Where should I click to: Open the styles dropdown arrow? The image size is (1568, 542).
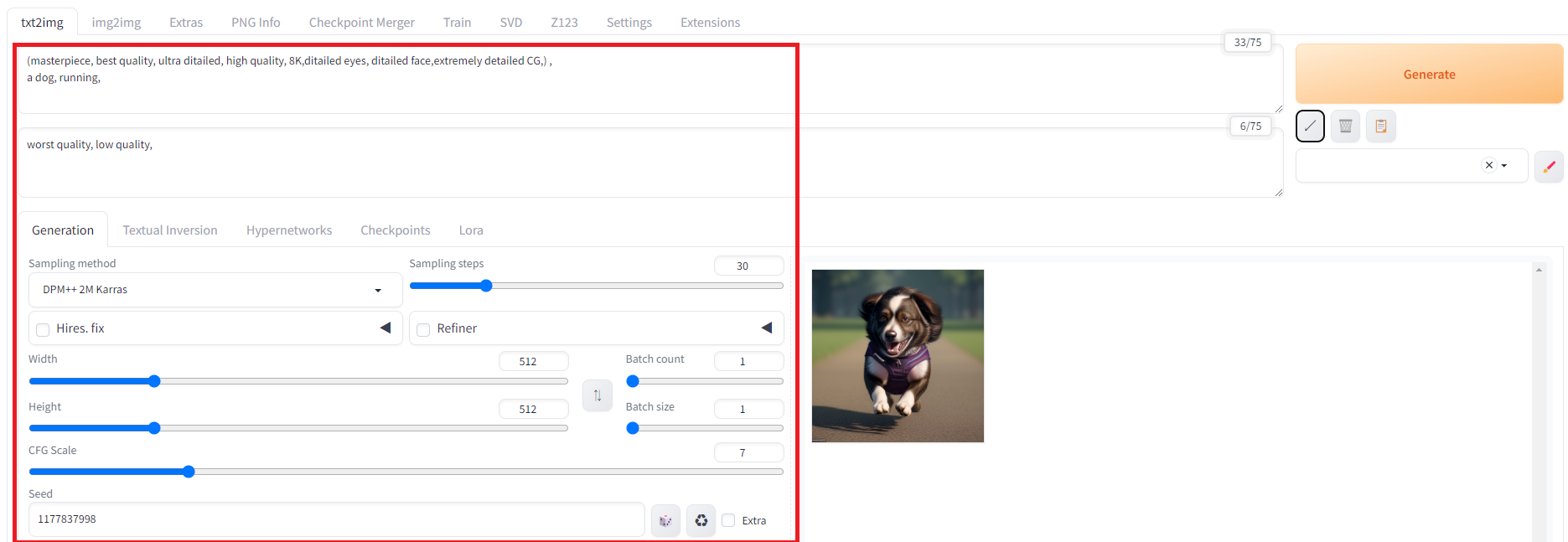click(x=1504, y=166)
